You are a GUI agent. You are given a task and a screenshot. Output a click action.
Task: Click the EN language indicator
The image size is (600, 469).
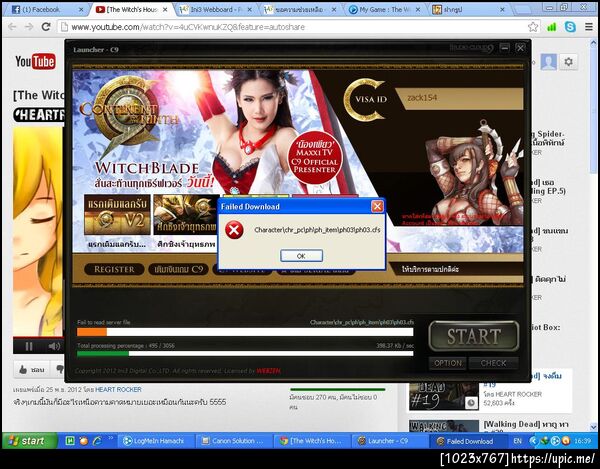pyautogui.click(x=517, y=441)
